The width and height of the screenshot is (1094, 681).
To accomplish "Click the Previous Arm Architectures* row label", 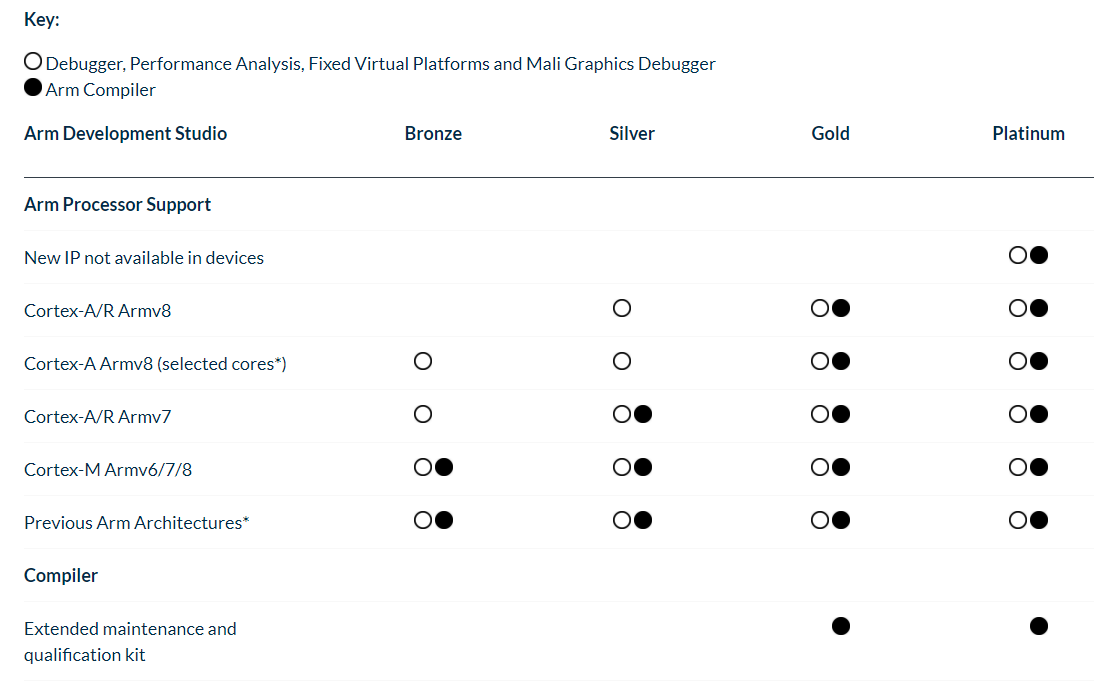I will pyautogui.click(x=137, y=523).
